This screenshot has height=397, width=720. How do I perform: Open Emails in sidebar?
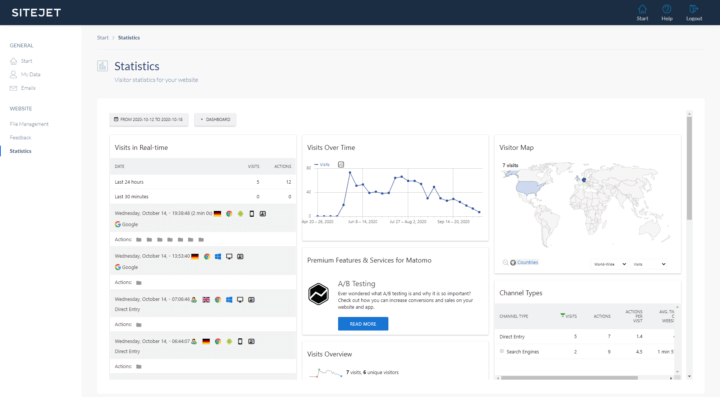[22, 88]
